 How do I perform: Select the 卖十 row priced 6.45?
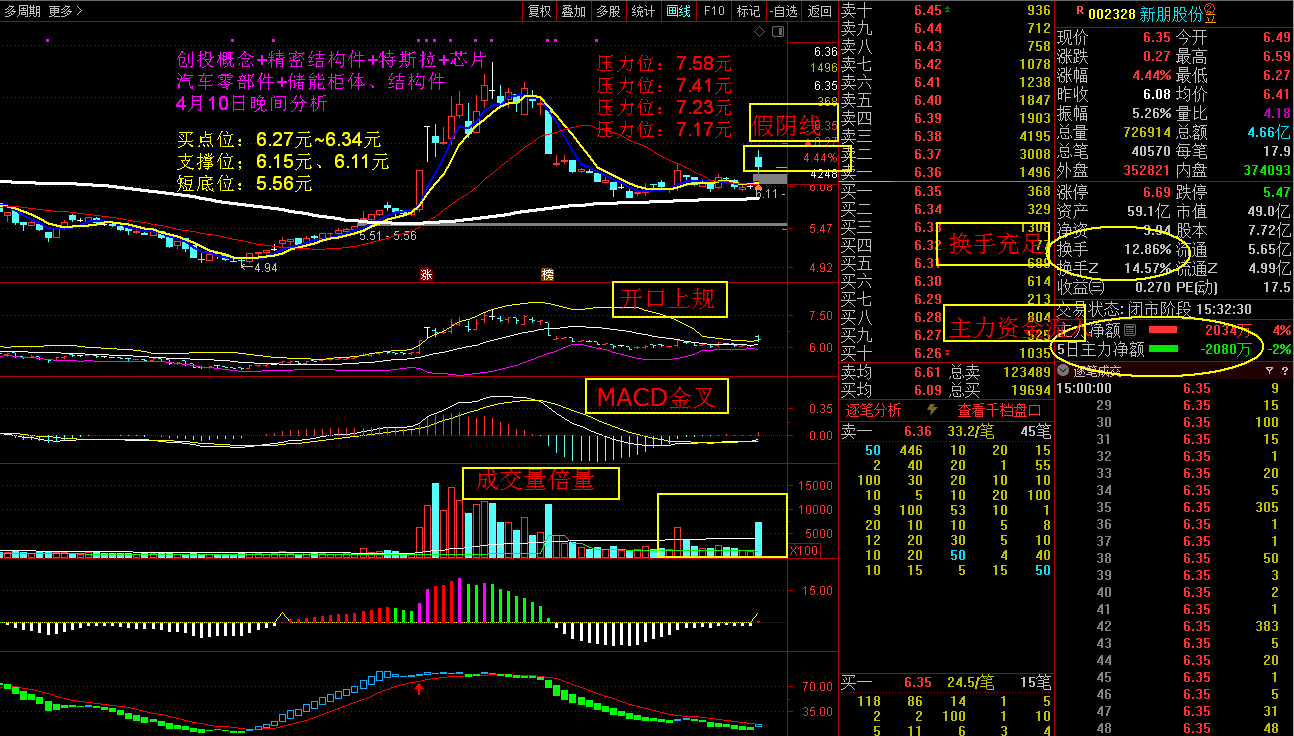pos(946,10)
